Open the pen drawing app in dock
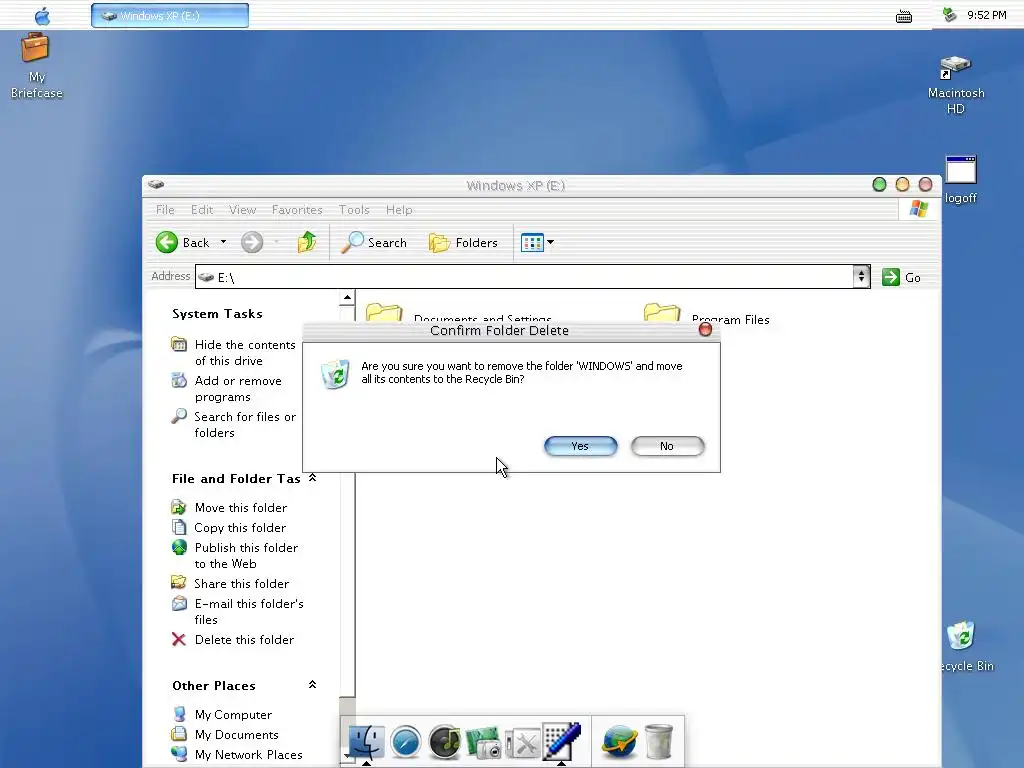This screenshot has height=768, width=1024. (562, 741)
